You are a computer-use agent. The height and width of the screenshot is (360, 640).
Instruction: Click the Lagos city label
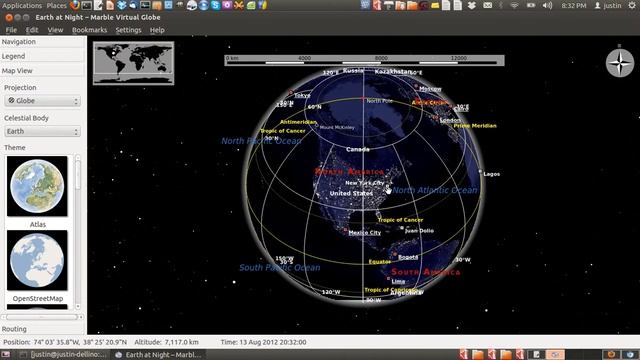click(491, 174)
